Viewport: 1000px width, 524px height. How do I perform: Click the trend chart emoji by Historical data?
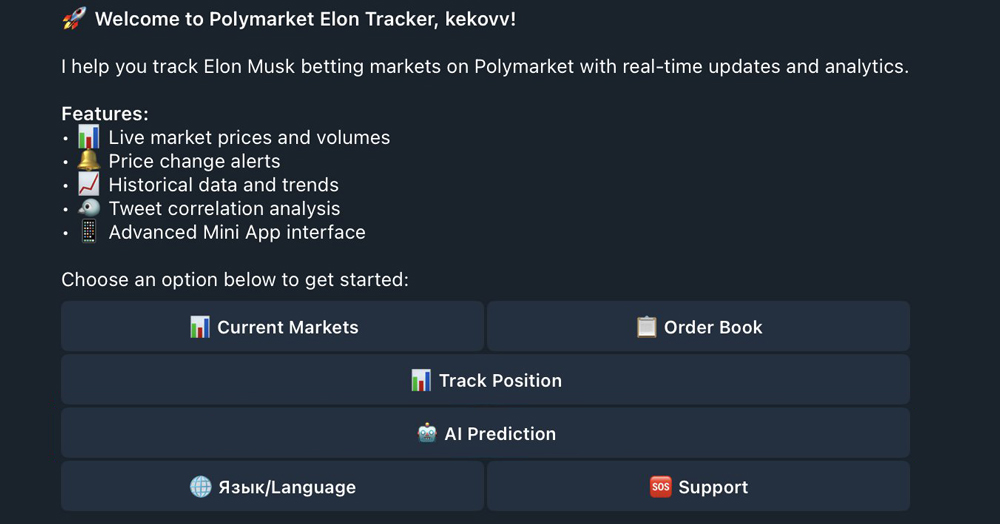[89, 185]
